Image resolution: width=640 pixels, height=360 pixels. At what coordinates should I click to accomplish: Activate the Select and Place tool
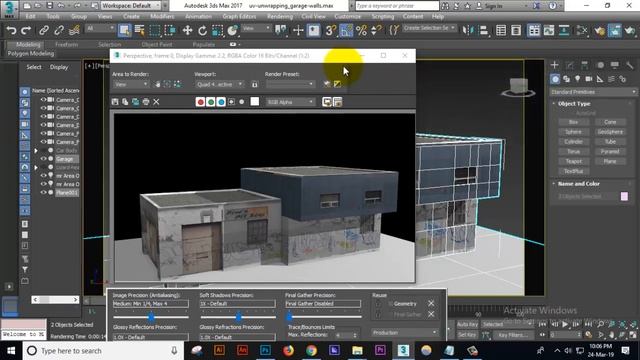tap(233, 31)
